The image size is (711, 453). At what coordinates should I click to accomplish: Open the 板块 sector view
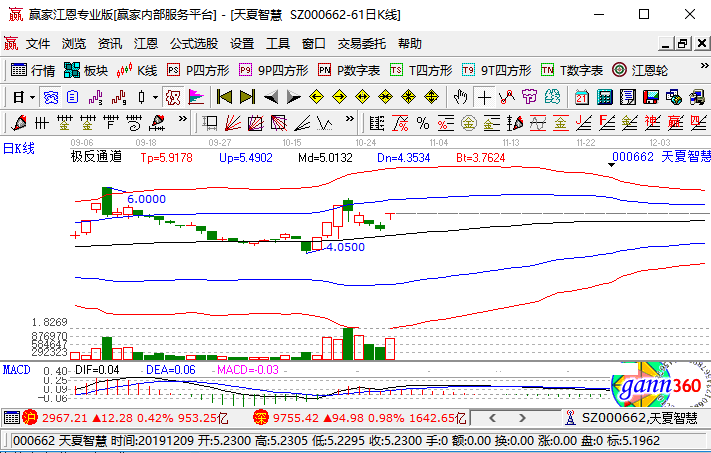pos(86,70)
